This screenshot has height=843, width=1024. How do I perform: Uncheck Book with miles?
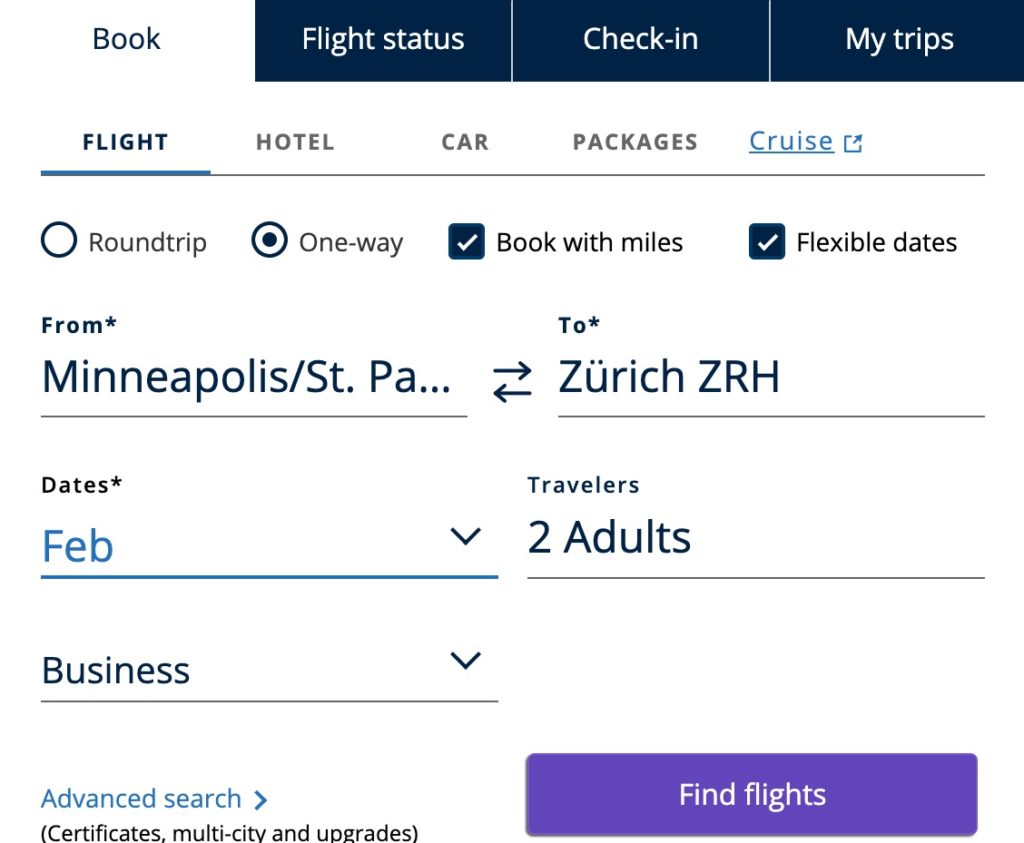pos(467,242)
